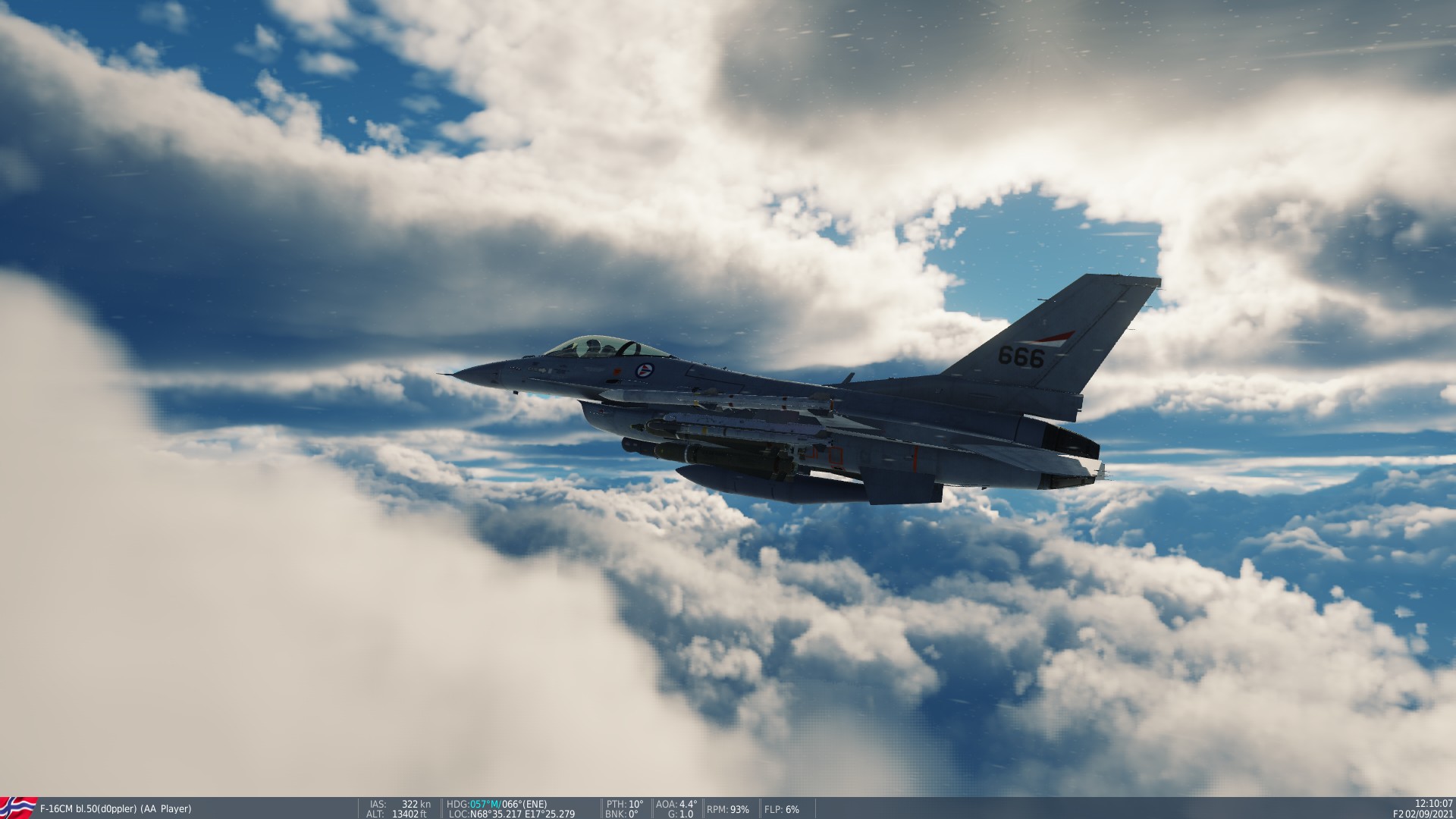Click the 666 number on the tail
This screenshot has width=1456, height=819.
[1021, 356]
